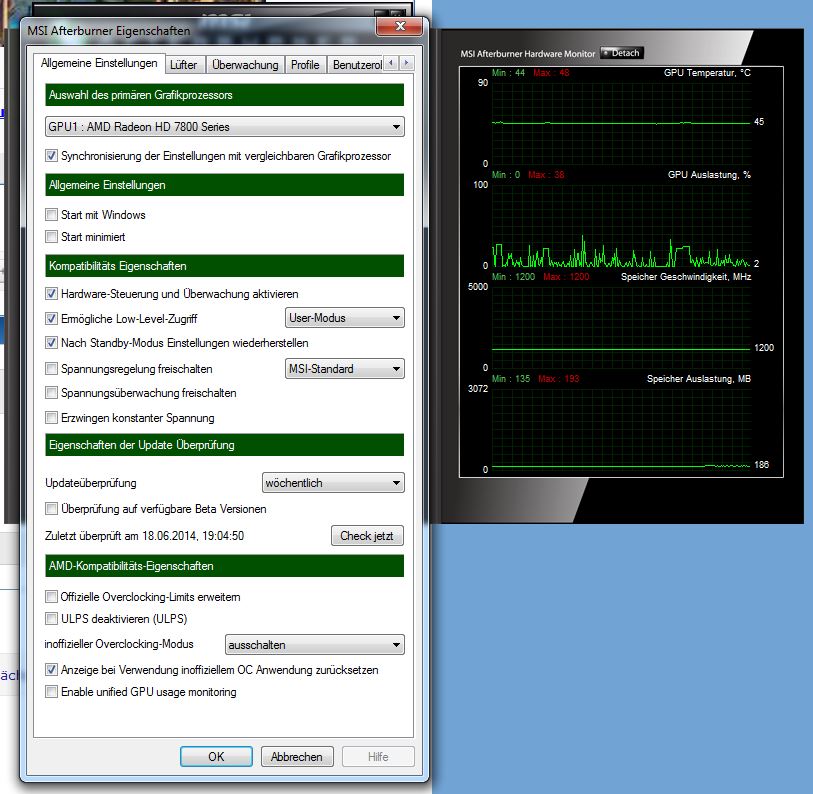Click the Speicher Auslastung graph

click(x=621, y=428)
